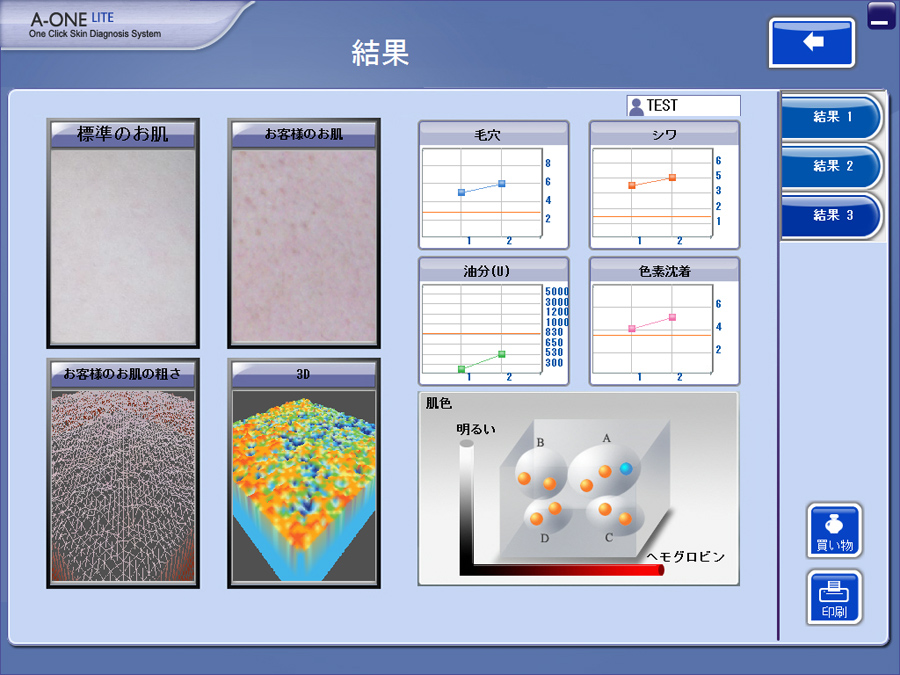Select the TEST user name field
Screen dimensions: 900x675
[692, 106]
